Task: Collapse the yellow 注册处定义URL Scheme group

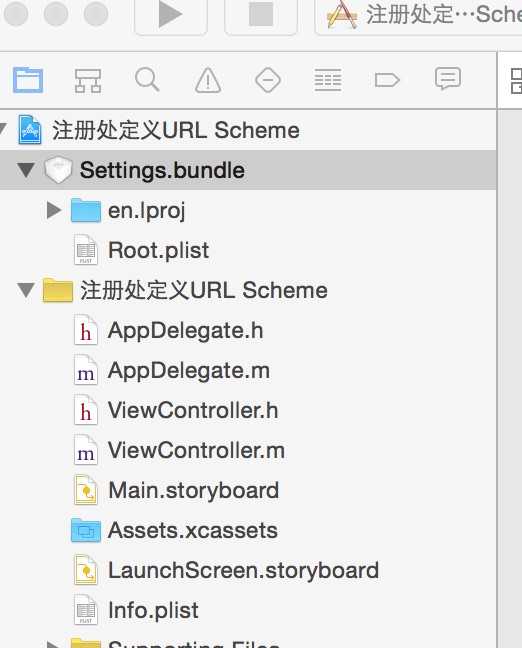Action: point(26,290)
